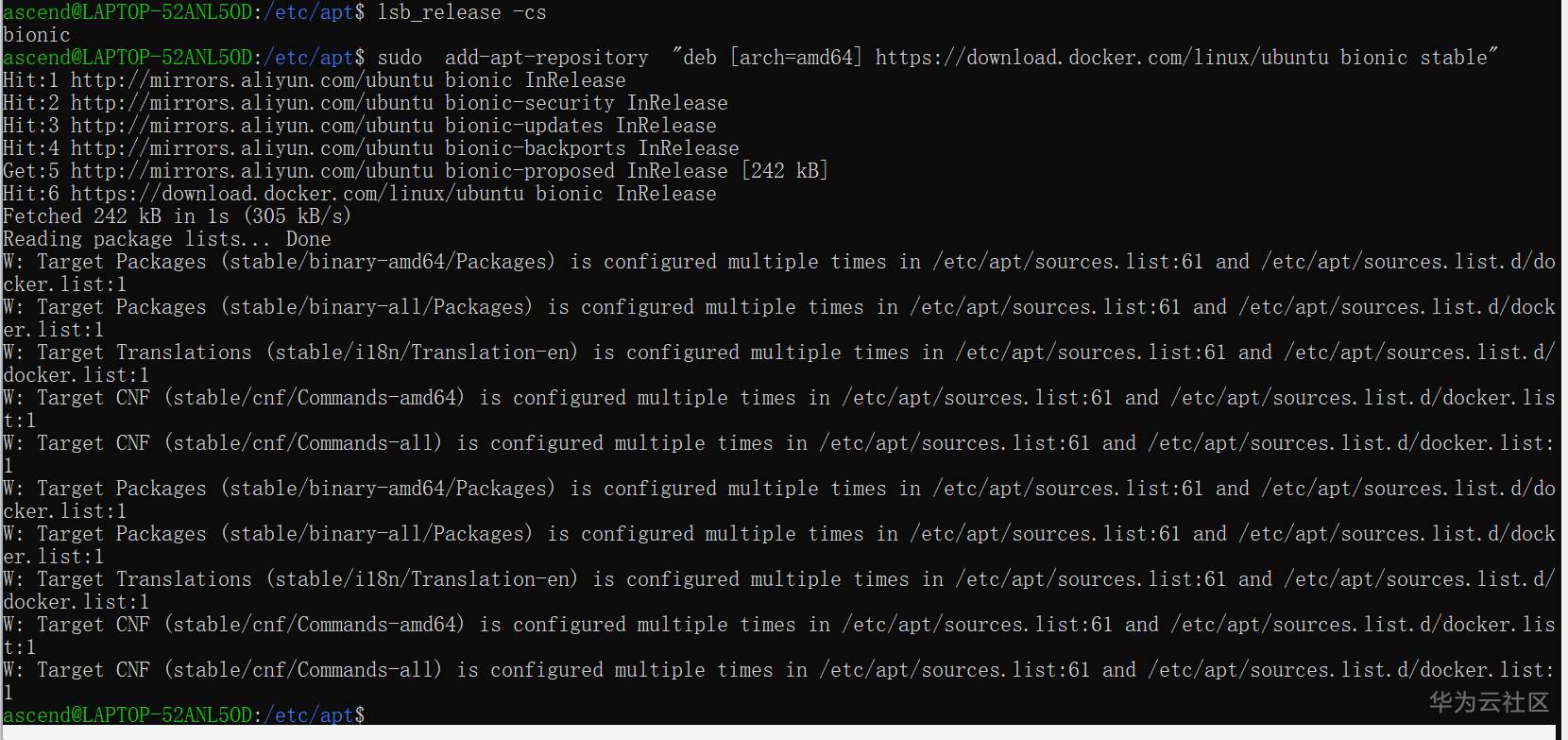Click the 'bionic' output on the second line
The image size is (1568, 740).
pos(36,35)
